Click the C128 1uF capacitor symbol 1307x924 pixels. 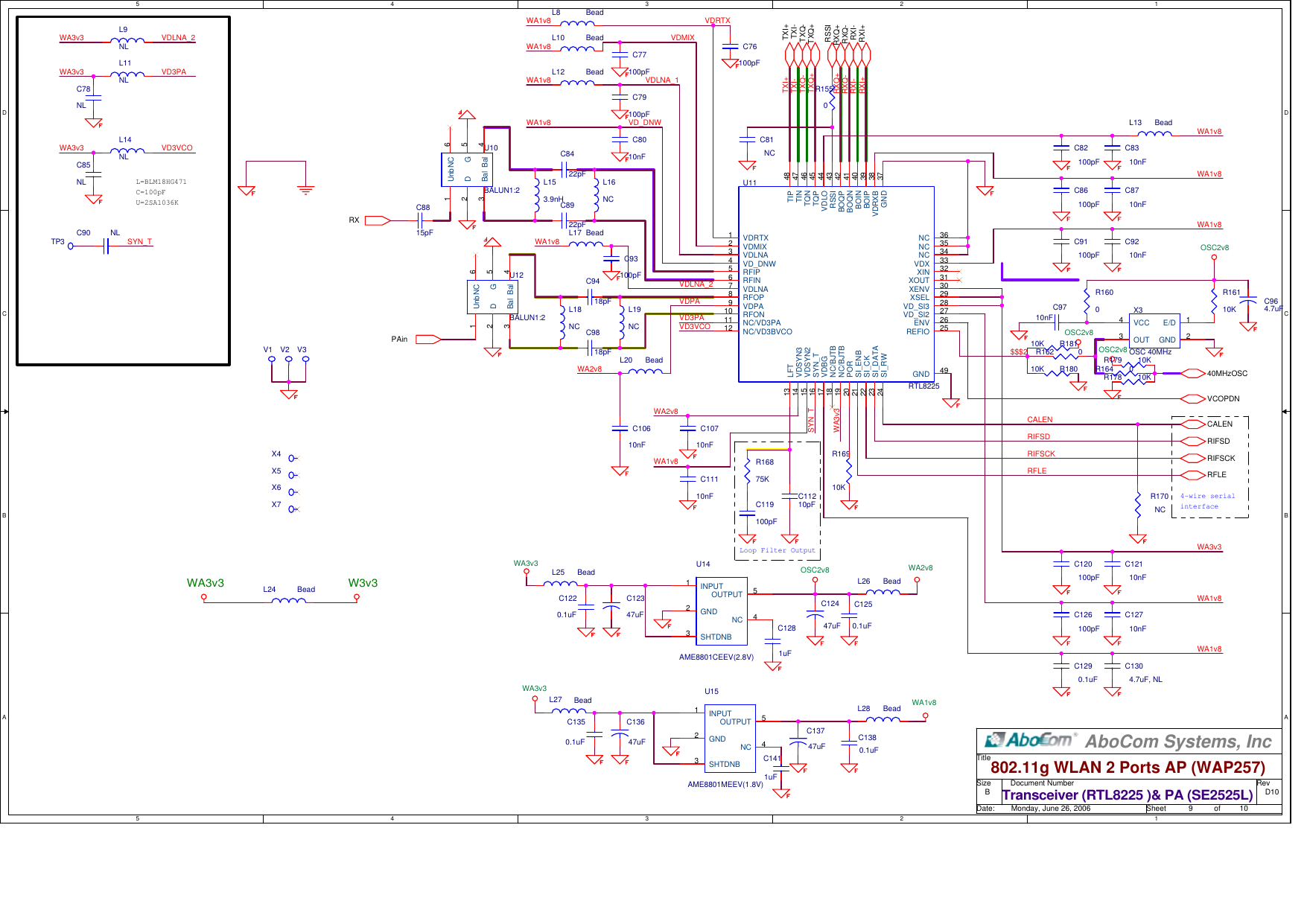coord(772,641)
